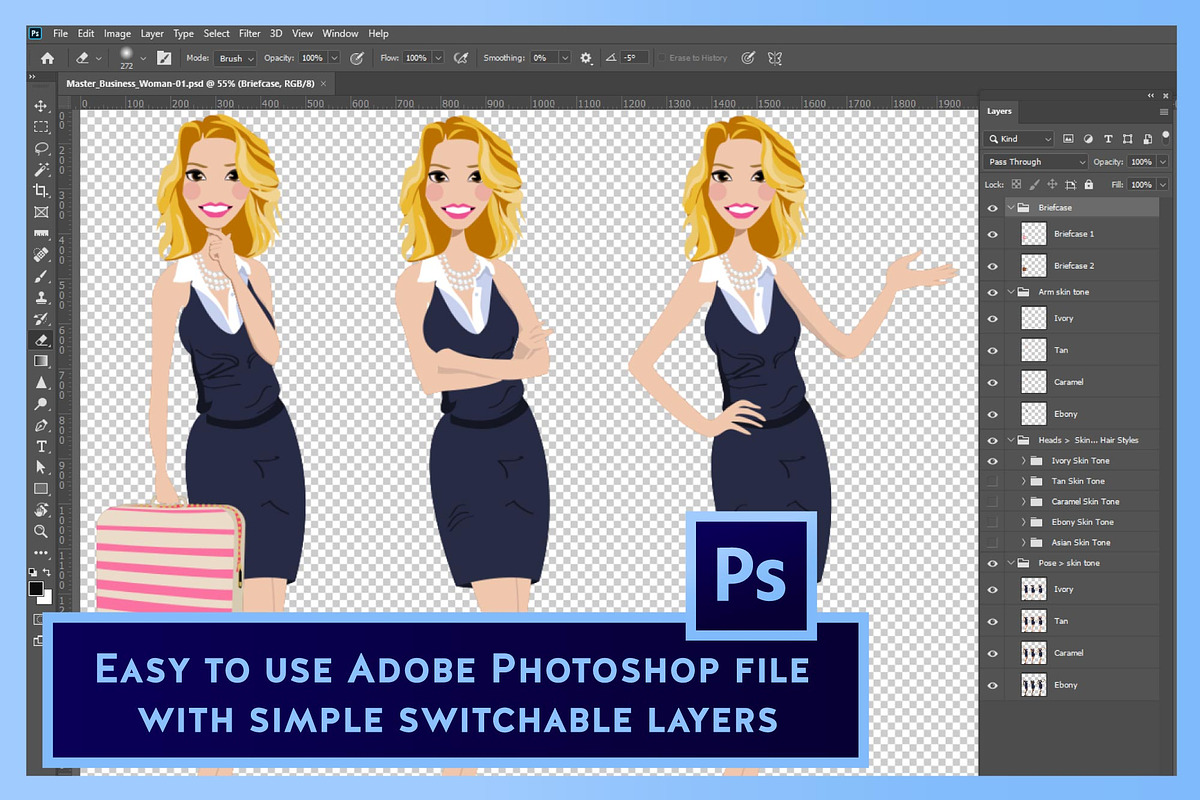Open the Layer menu
This screenshot has height=800, width=1200.
pyautogui.click(x=152, y=33)
